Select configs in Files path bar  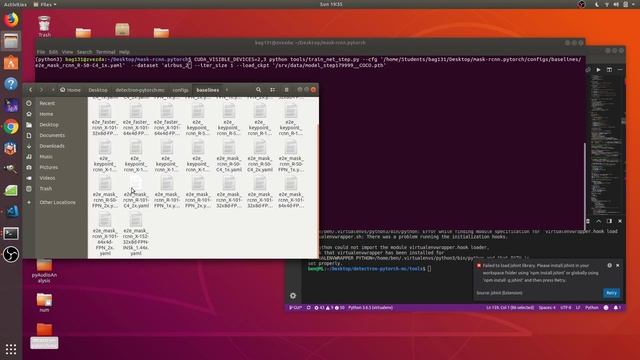[x=180, y=90]
